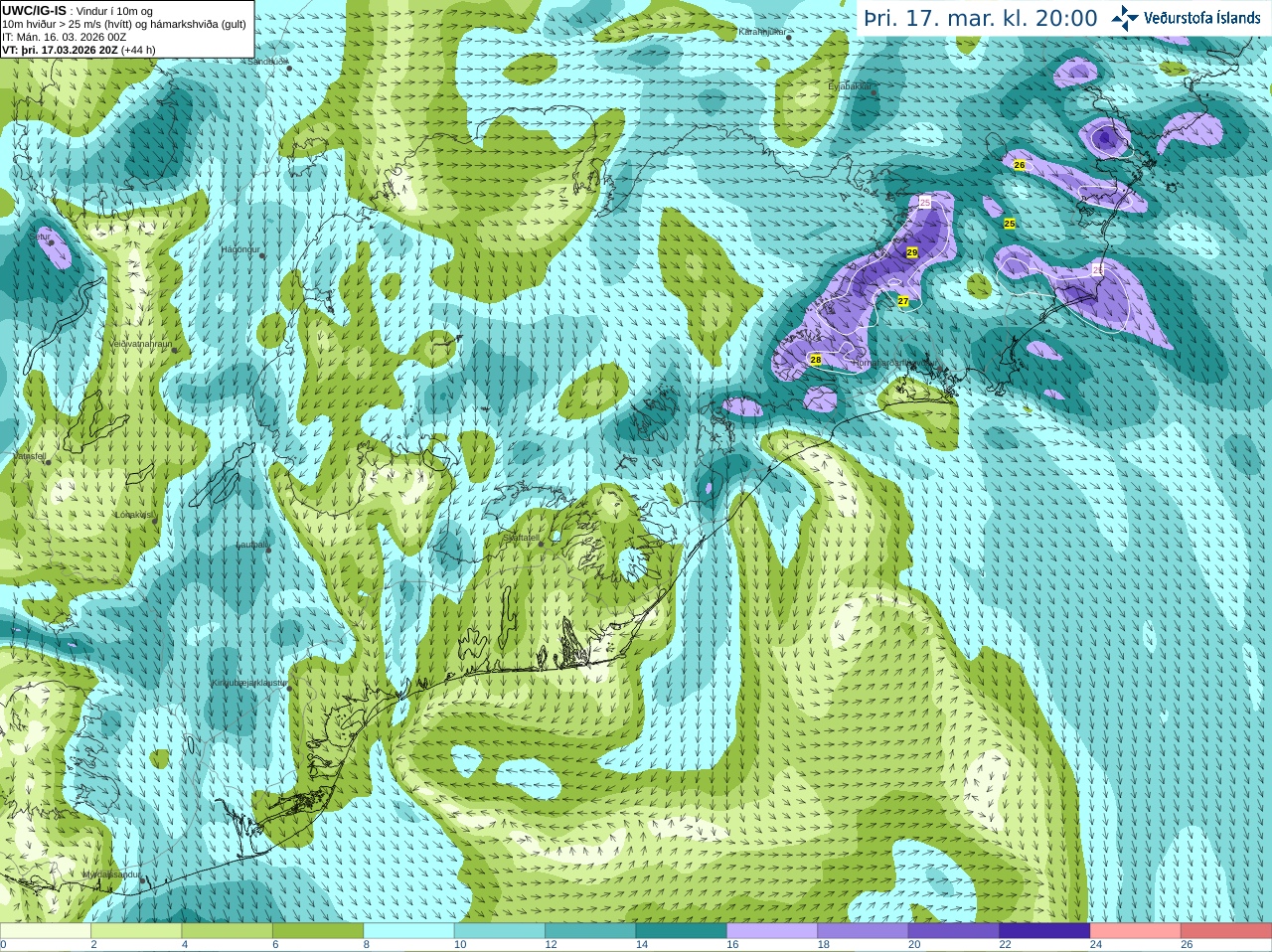1272x952 pixels.
Task: Click the 16–18 m/s lavender legend swatch
Action: [772, 931]
